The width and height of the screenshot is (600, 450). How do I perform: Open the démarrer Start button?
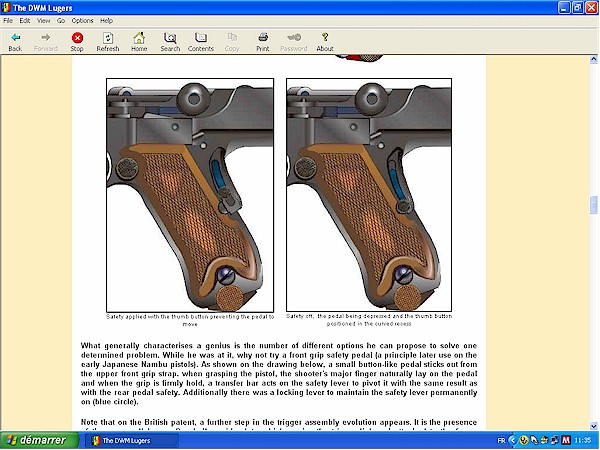coord(39,440)
